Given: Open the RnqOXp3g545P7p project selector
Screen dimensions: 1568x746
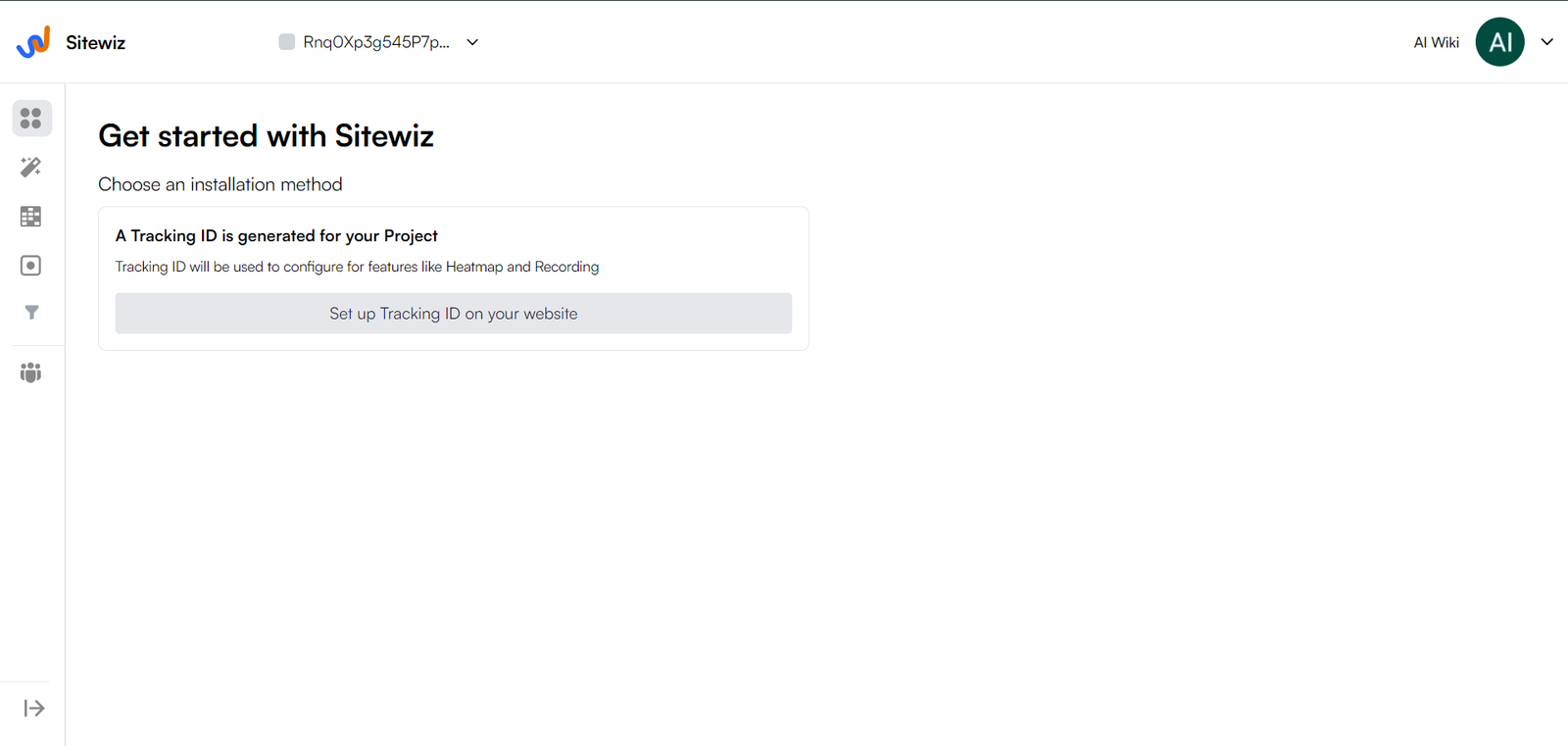Looking at the screenshot, I should [376, 42].
